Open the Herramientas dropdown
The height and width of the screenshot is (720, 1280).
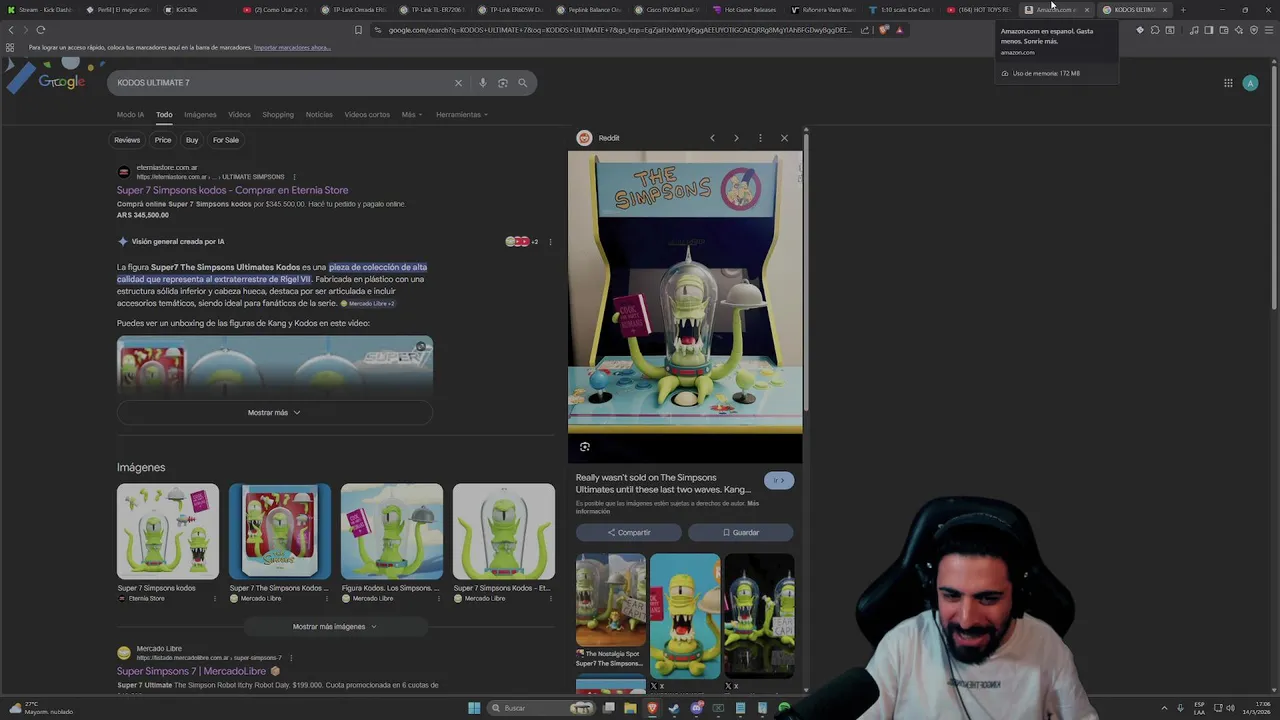tap(462, 115)
